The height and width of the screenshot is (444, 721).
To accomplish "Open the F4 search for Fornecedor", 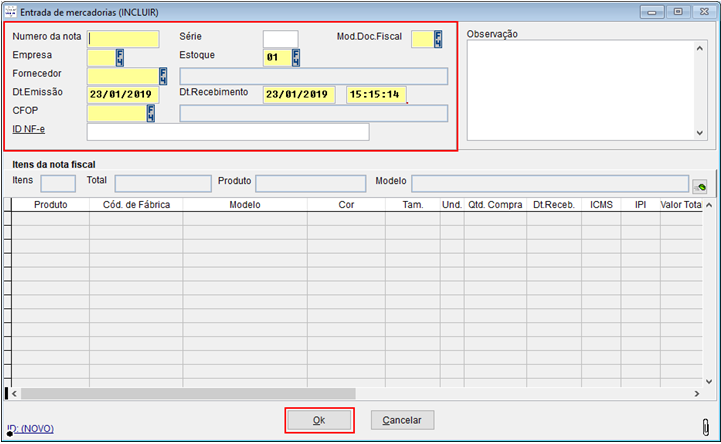I will (x=164, y=76).
